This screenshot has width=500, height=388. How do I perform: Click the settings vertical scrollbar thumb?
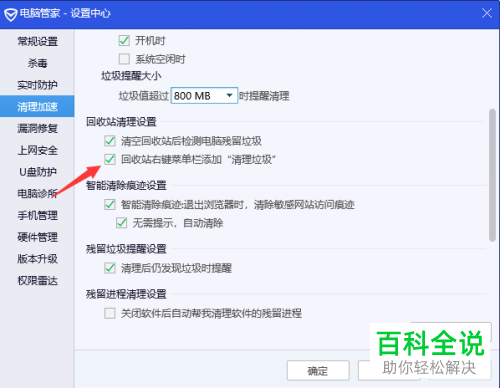(x=492, y=175)
